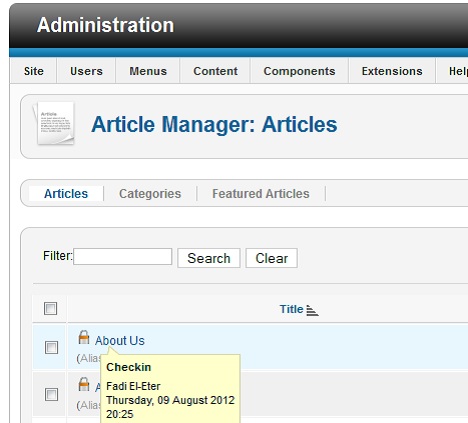
Task: Open the Site menu
Action: tap(34, 71)
